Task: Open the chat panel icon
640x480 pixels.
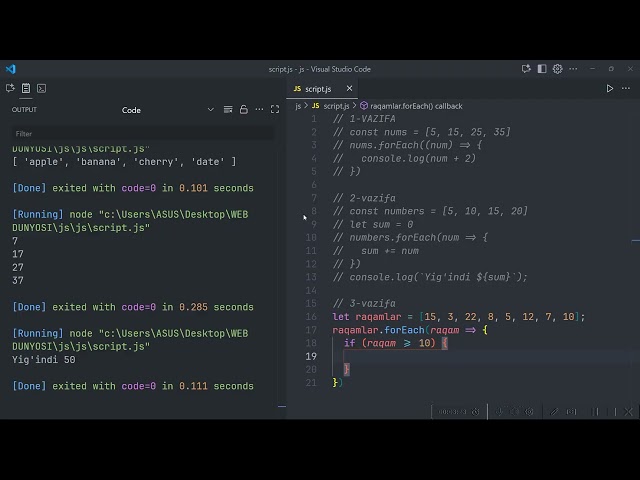Action: [10, 88]
